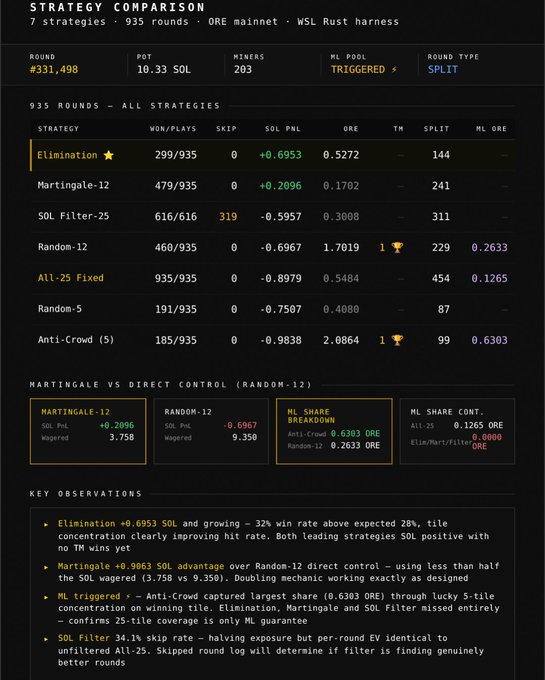Click the STRATEGY column header

pos(59,129)
